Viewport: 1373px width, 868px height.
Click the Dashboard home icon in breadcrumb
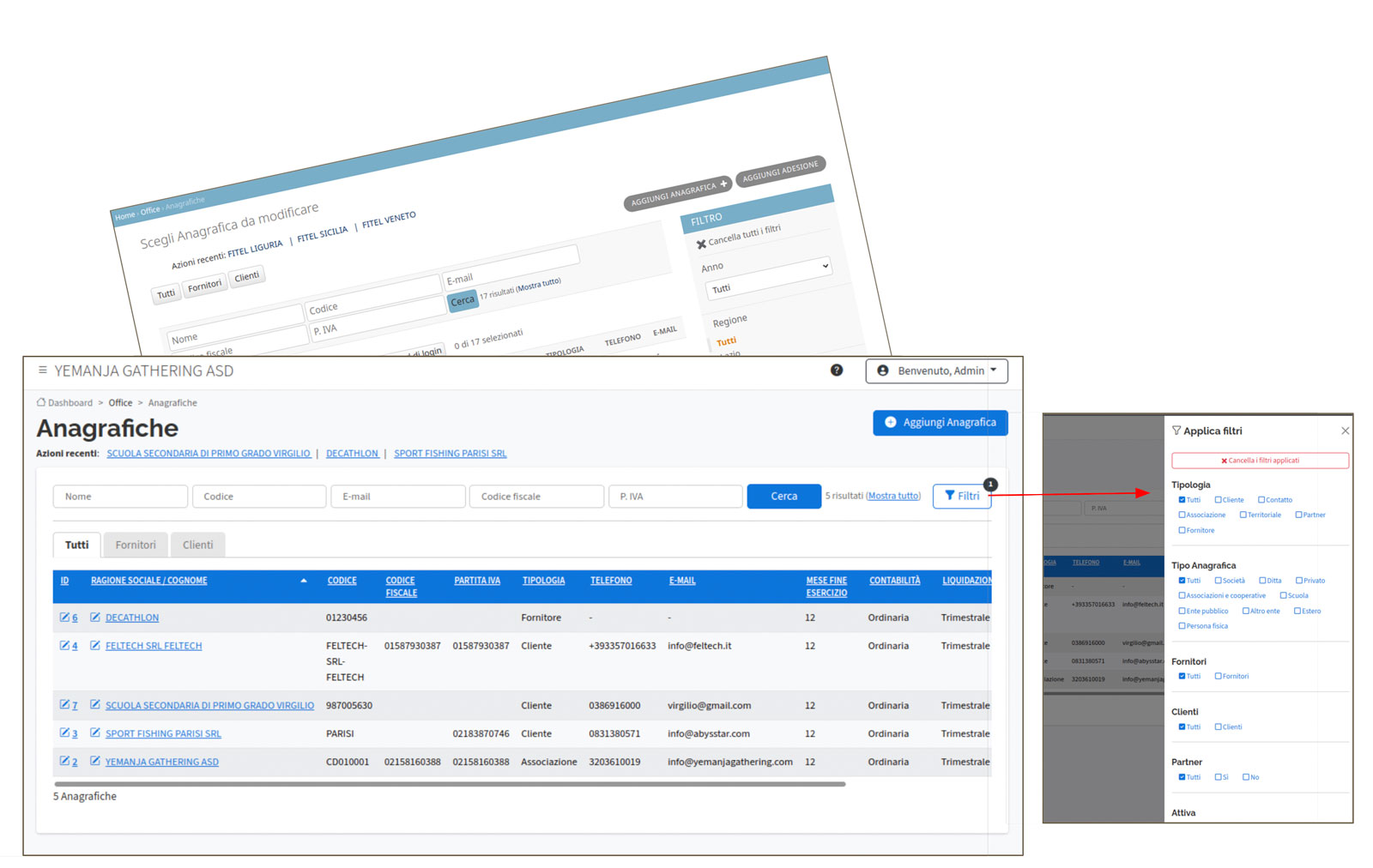[41, 402]
